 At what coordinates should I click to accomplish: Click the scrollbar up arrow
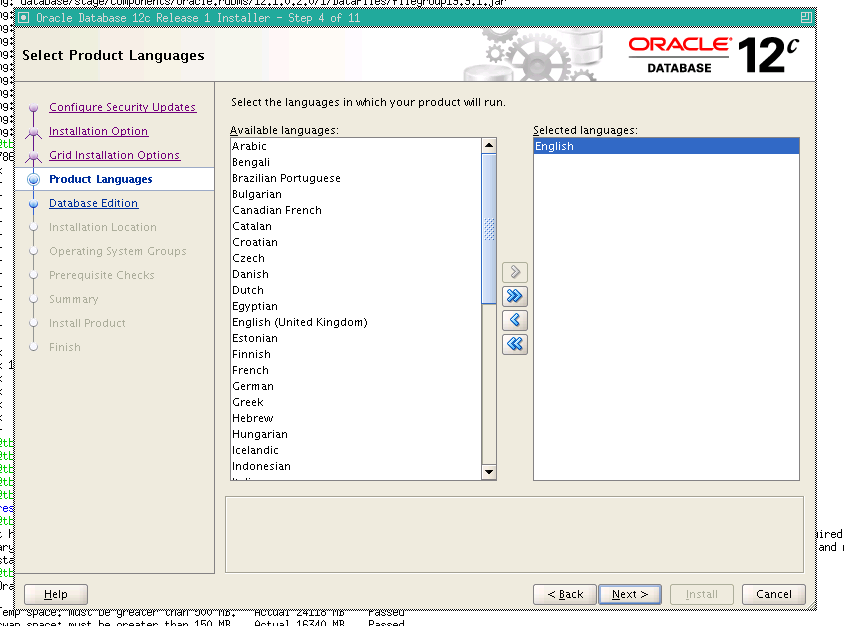click(489, 143)
